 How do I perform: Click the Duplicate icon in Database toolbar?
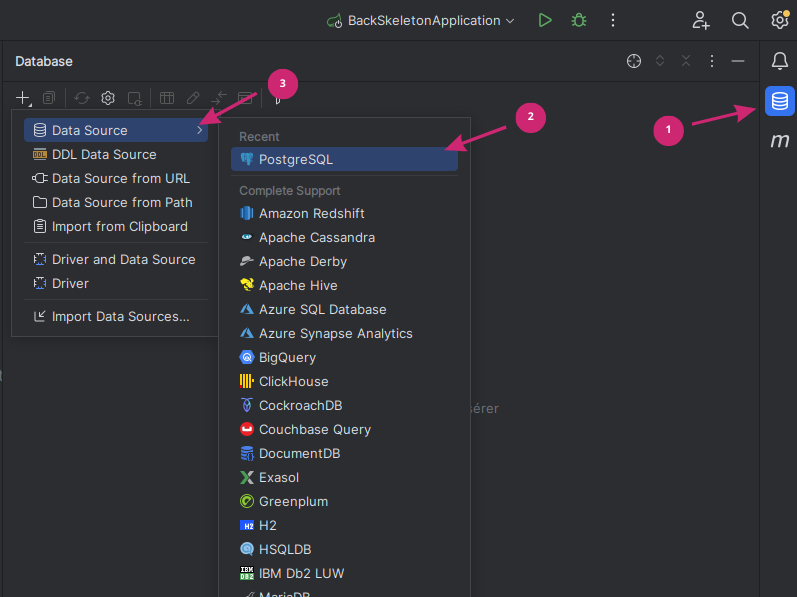[x=49, y=98]
